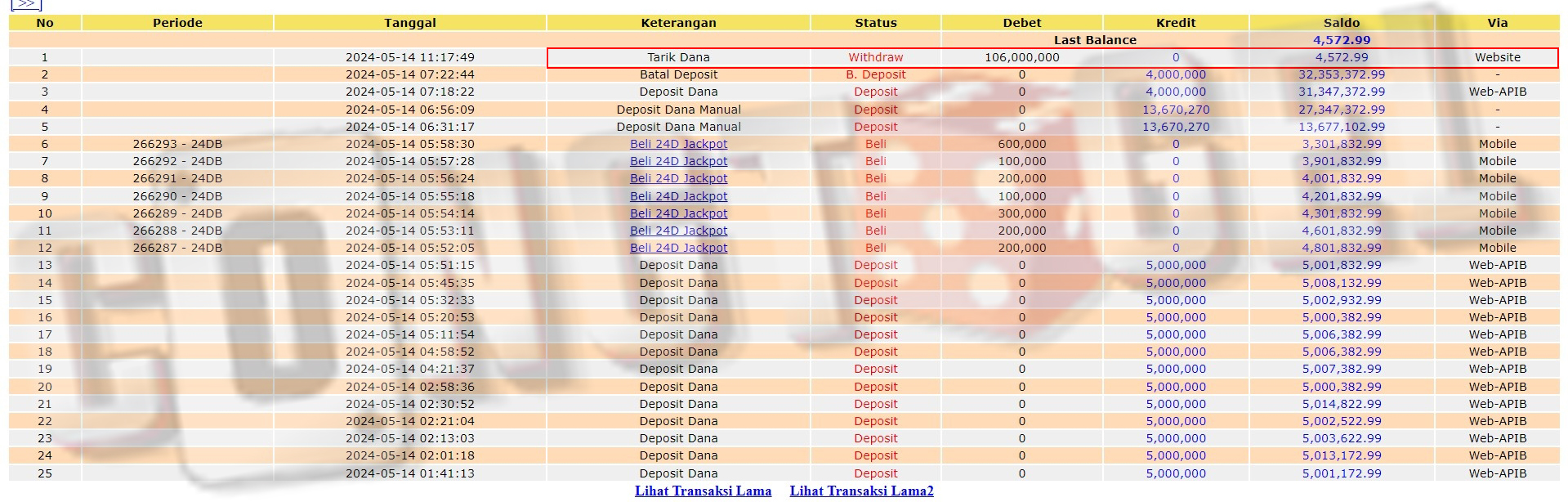Screen dimensions: 1568x502
Task: Click the Last Balance value 4,572.99
Action: click(x=1341, y=40)
